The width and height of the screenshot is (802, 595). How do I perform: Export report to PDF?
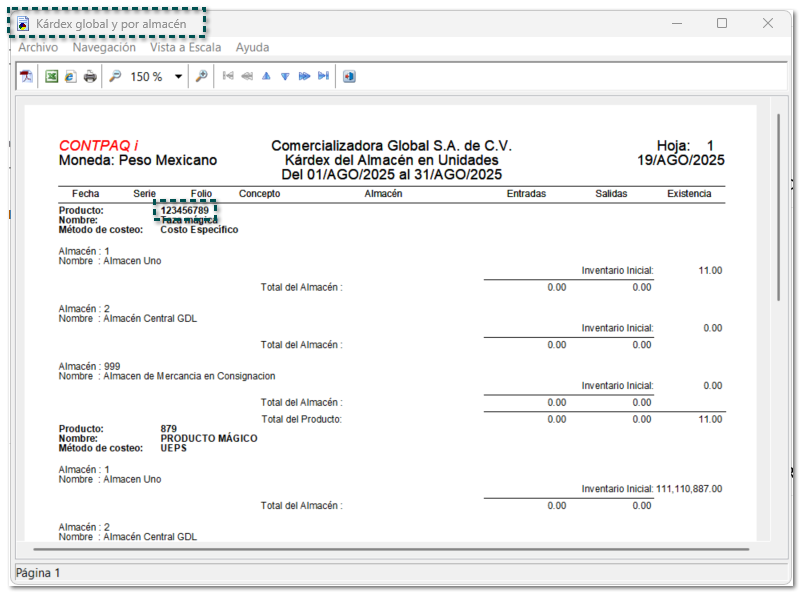(27, 76)
